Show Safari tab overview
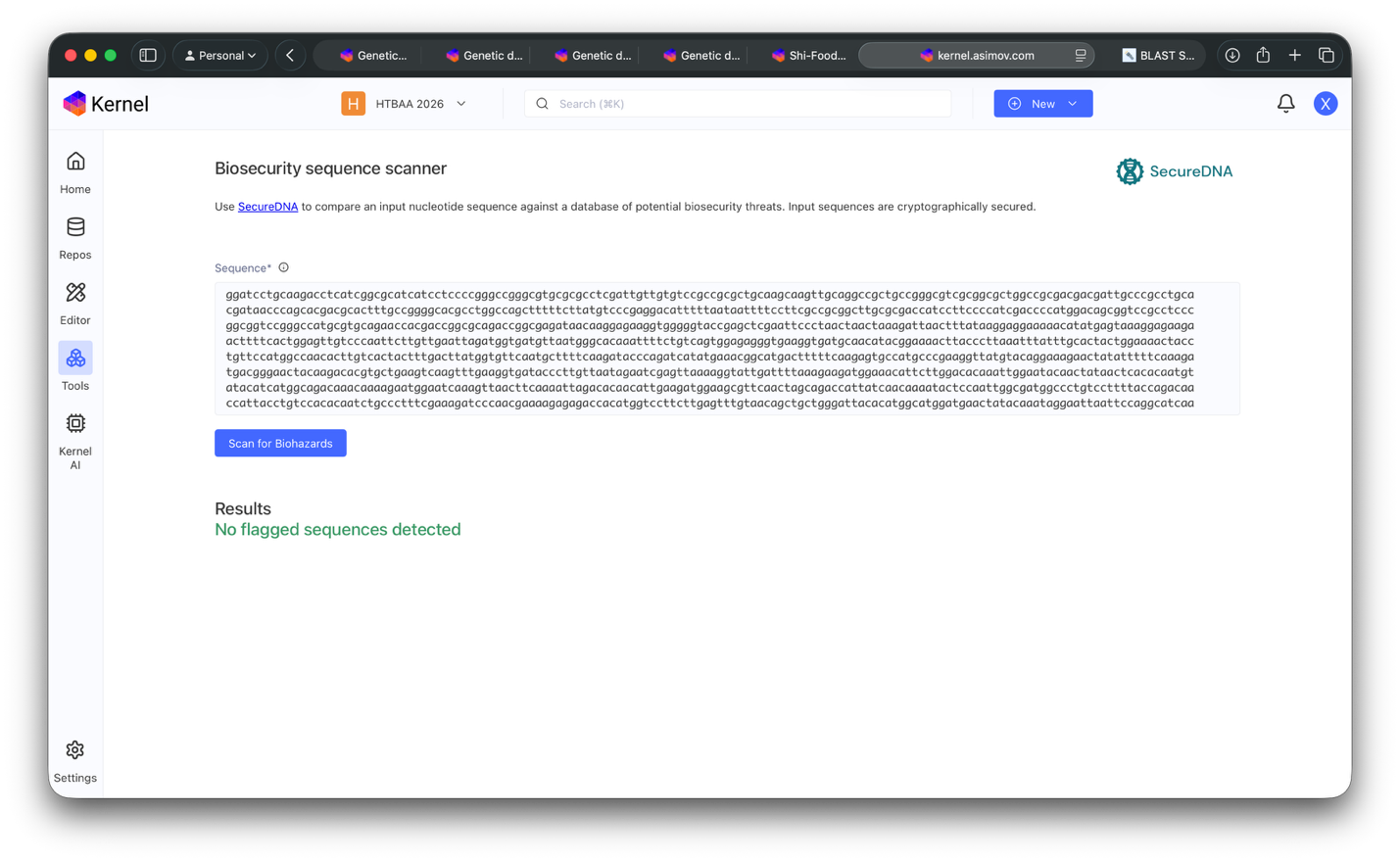Image resolution: width=1400 pixels, height=862 pixels. [1326, 56]
